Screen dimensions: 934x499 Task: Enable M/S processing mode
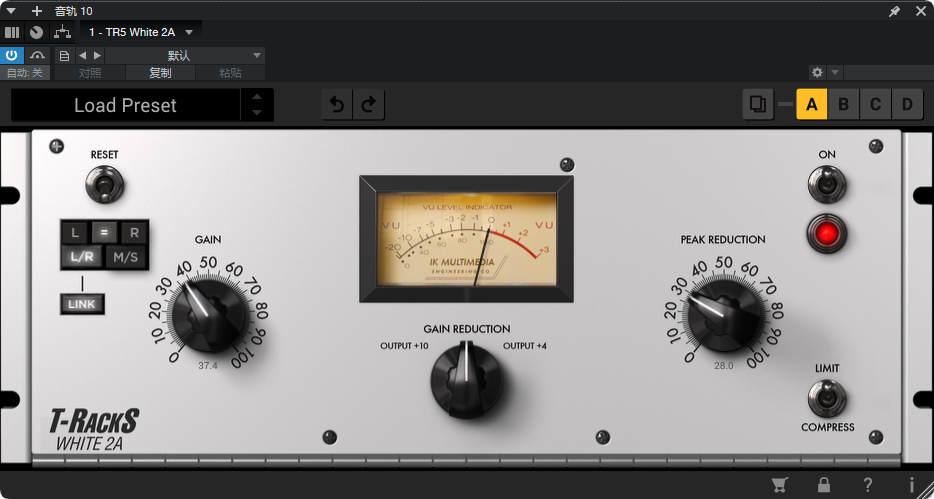[x=126, y=257]
